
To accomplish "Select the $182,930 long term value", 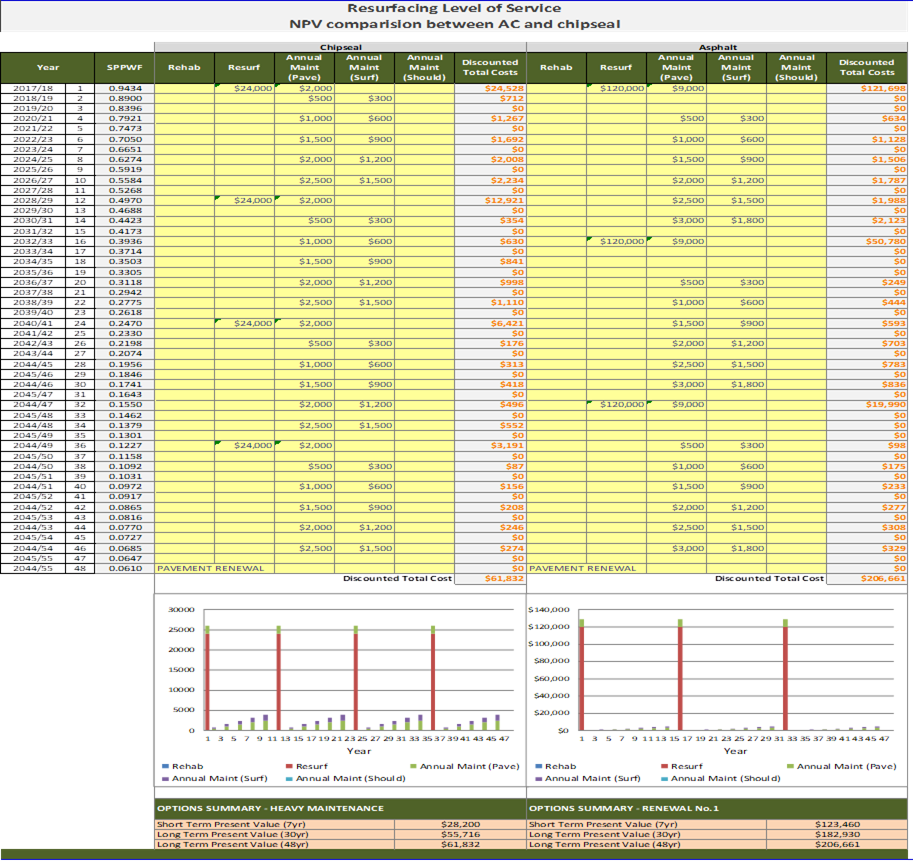I will (837, 834).
